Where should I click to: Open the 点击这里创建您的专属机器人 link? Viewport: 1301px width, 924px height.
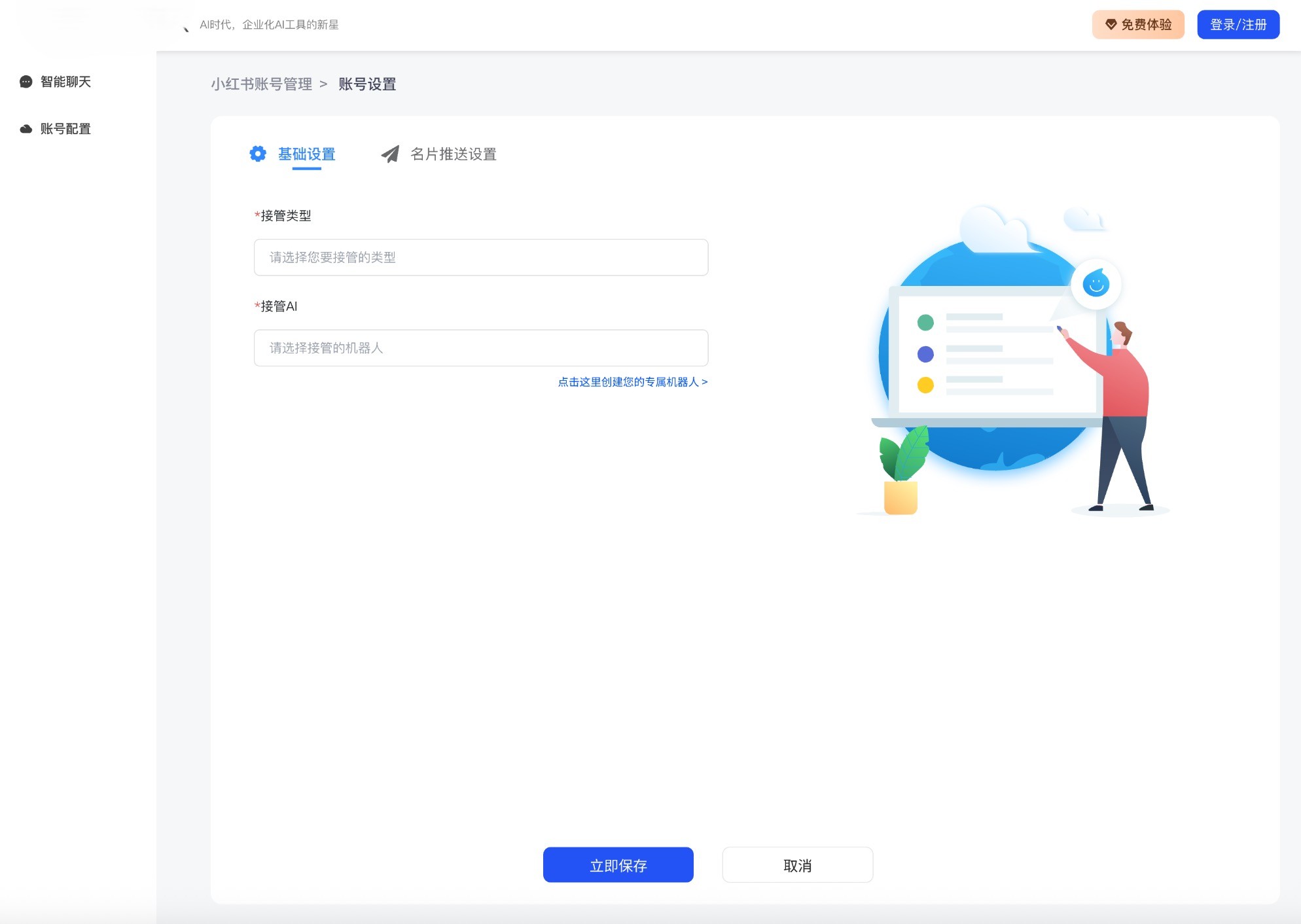(x=632, y=382)
